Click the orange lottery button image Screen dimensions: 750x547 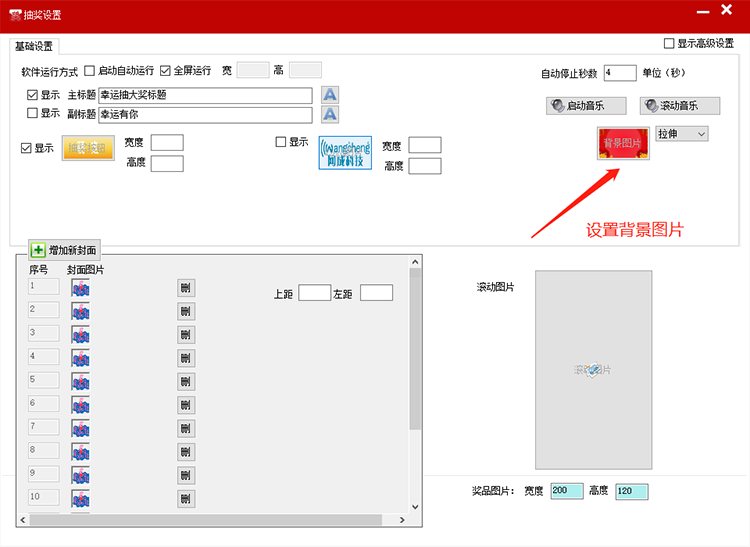coord(88,148)
